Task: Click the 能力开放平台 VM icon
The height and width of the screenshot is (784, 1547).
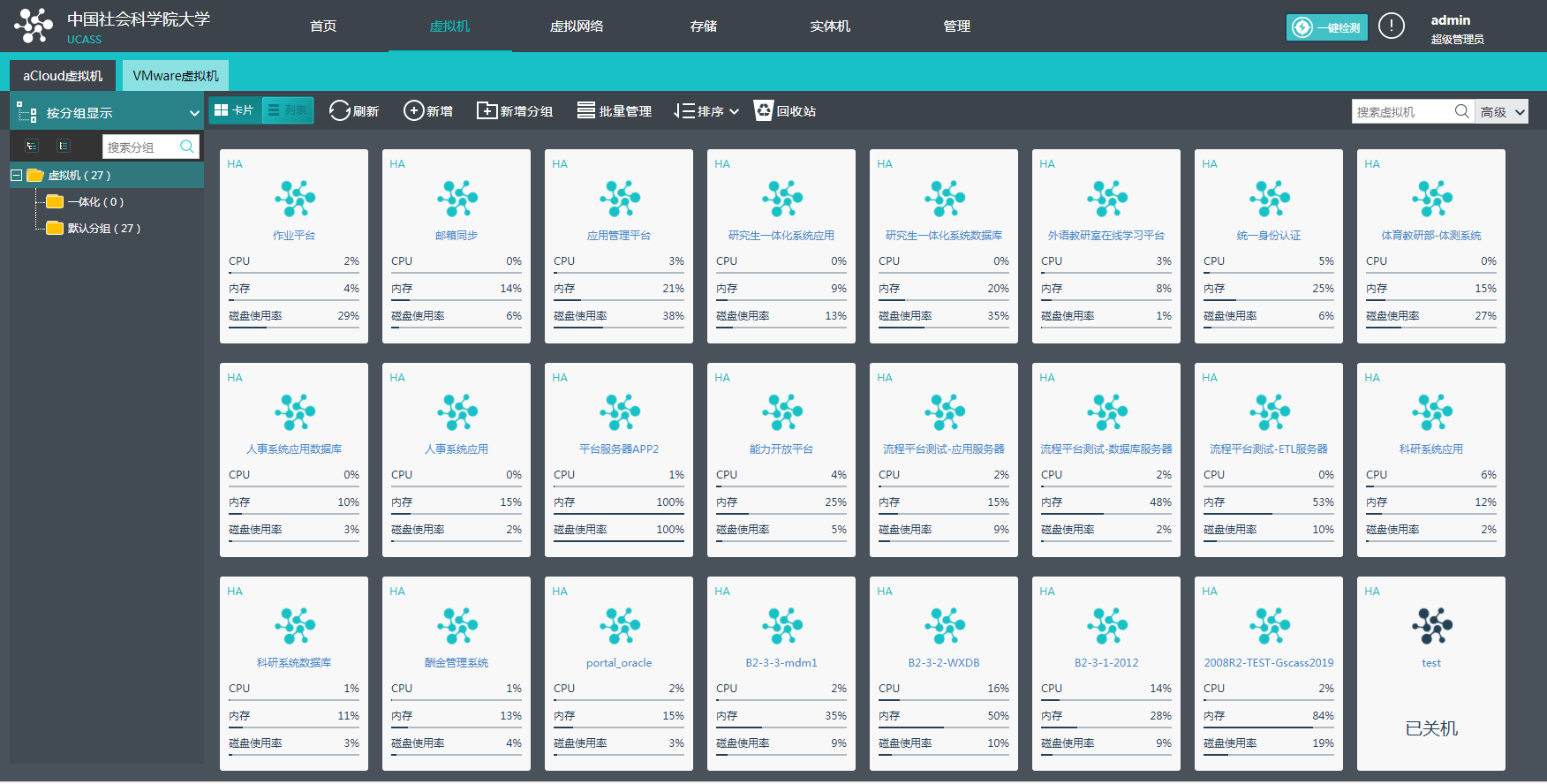Action: (x=781, y=412)
